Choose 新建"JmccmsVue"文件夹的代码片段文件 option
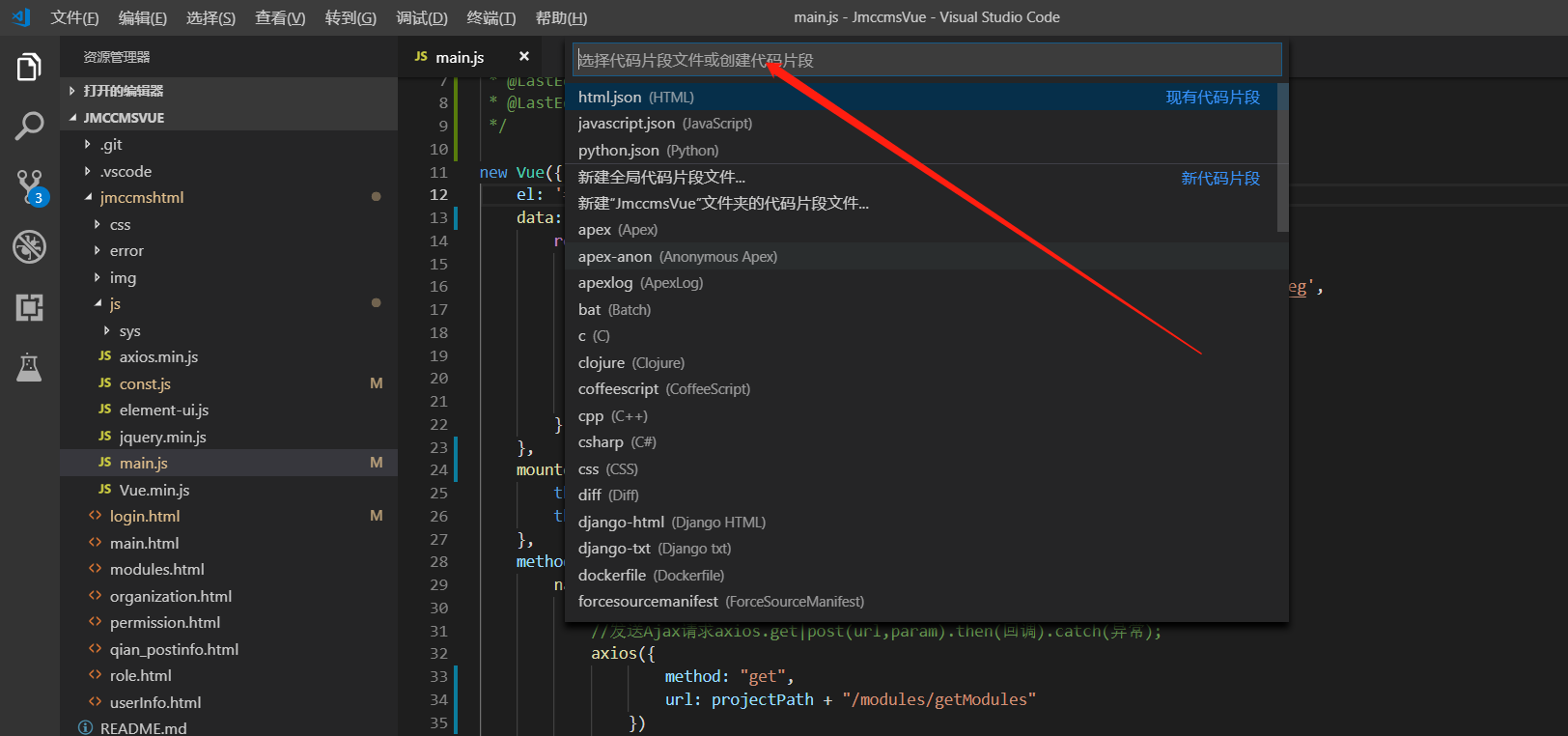The height and width of the screenshot is (736, 1568). [x=922, y=203]
